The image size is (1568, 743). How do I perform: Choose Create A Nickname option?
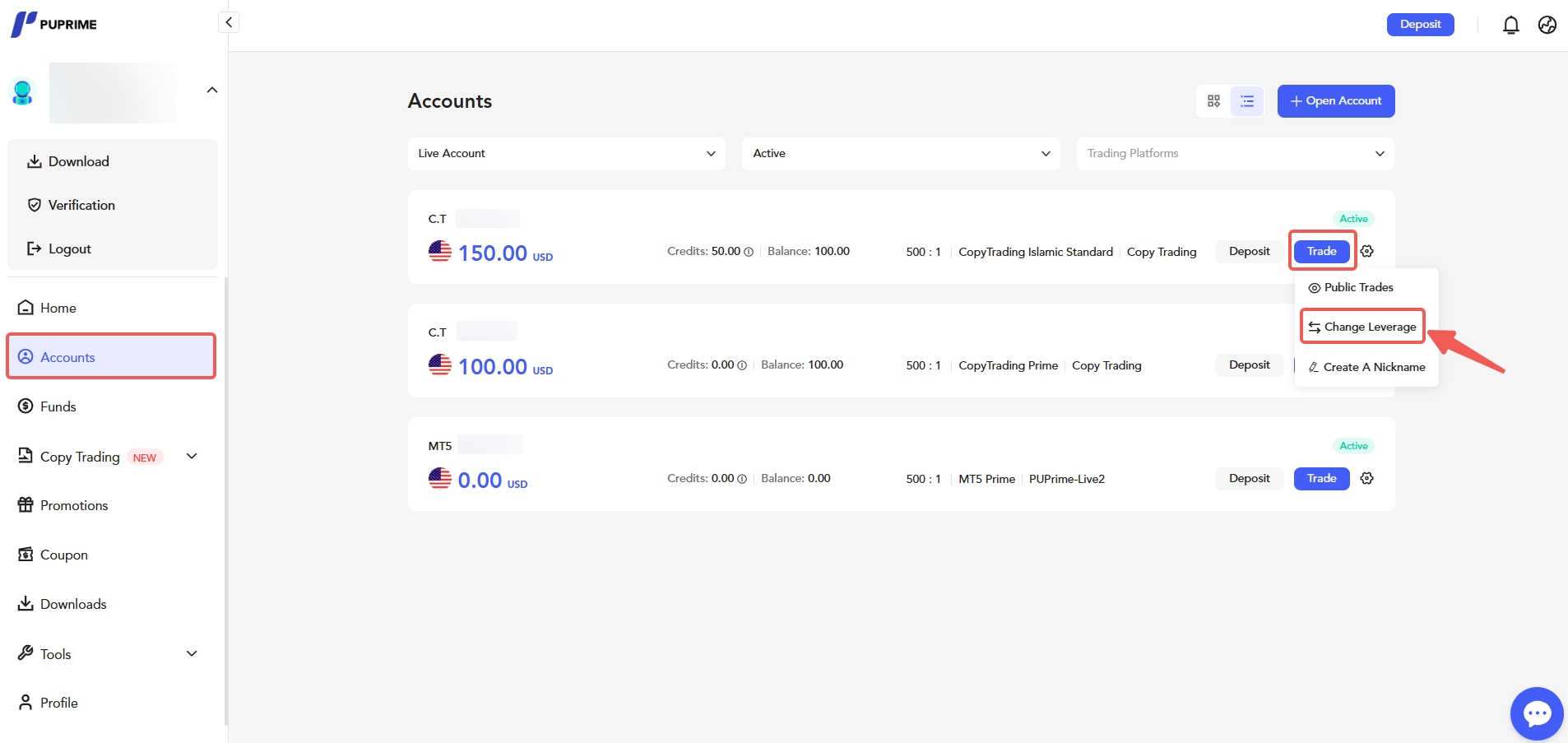click(1366, 367)
